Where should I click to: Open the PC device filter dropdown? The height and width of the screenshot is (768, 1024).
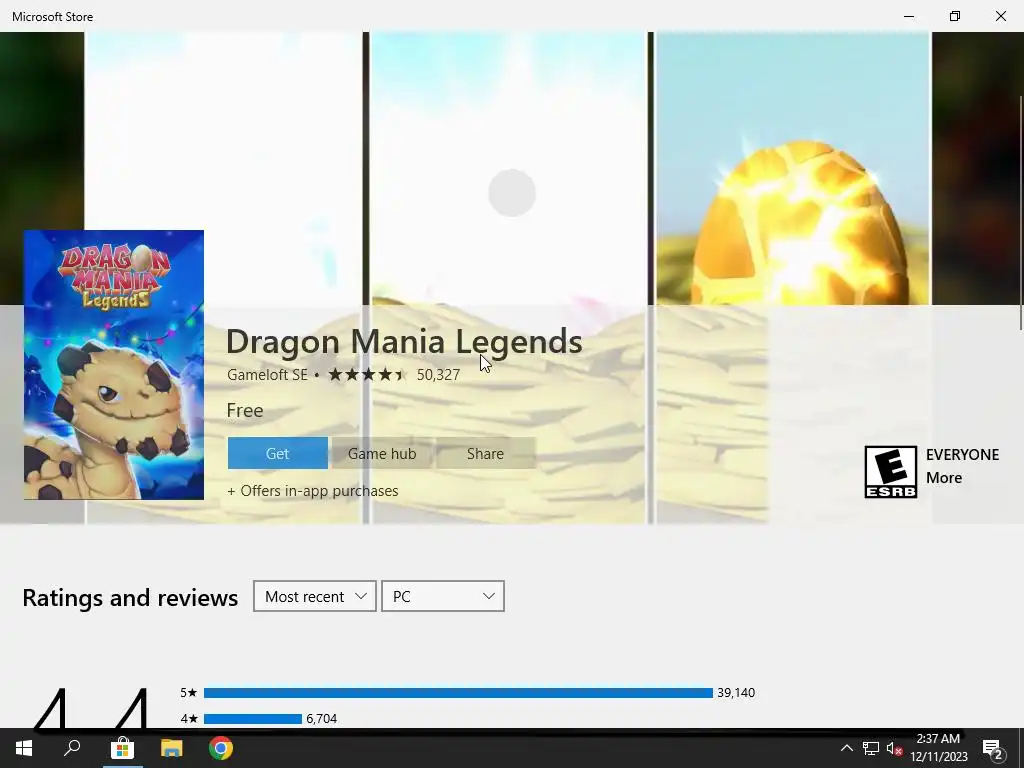pyautogui.click(x=443, y=596)
